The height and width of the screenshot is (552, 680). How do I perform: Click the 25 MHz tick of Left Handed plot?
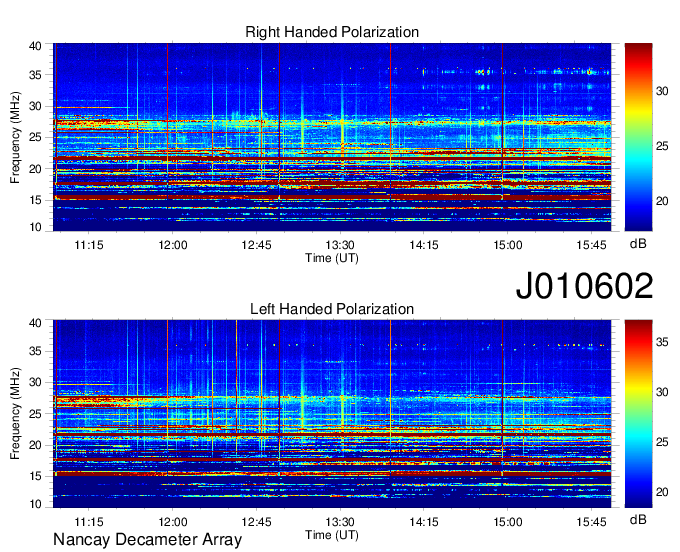(x=35, y=414)
